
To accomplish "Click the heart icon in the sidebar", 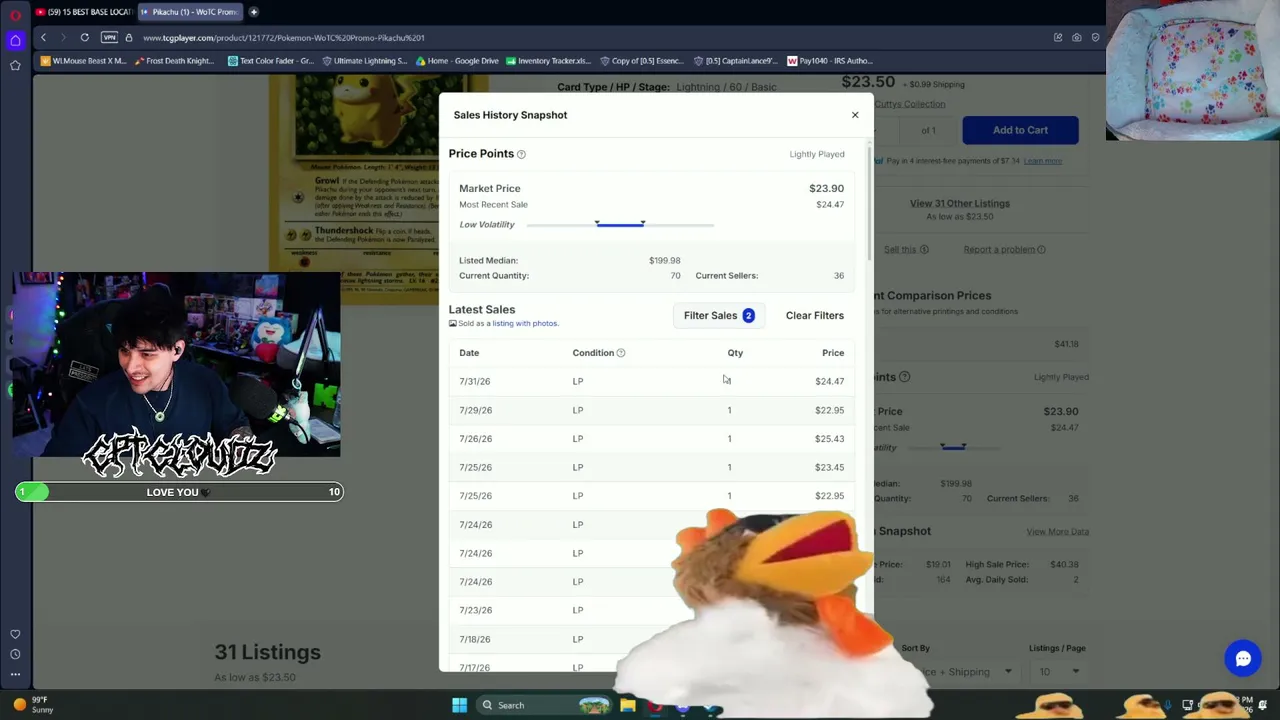I will 15,634.
